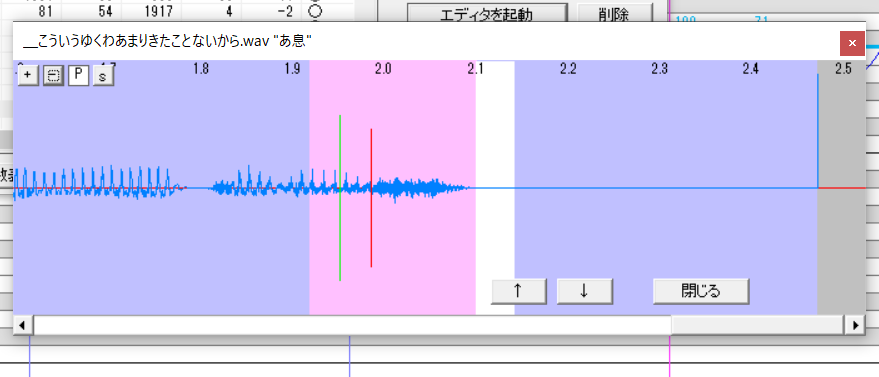Click the horizontal scrollbar right arrow
This screenshot has height=377, width=879.
click(x=855, y=325)
